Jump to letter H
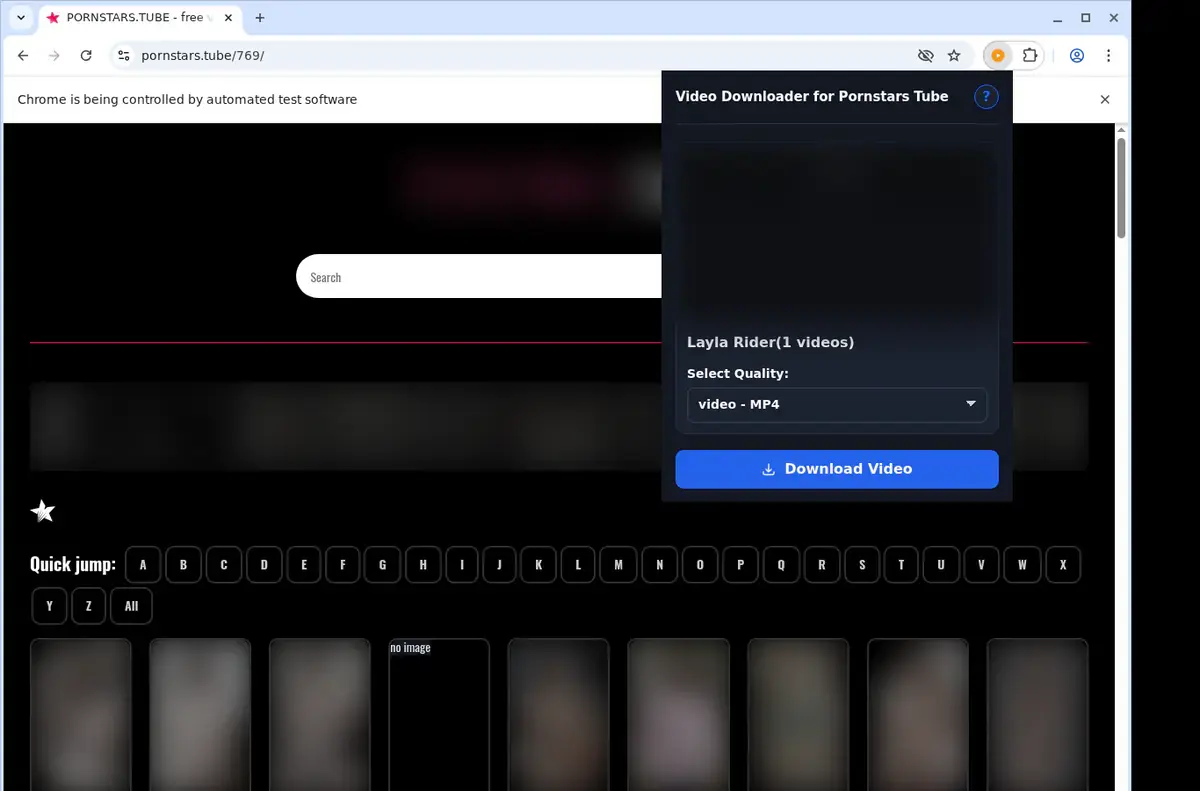The width and height of the screenshot is (1200, 791). coord(423,565)
